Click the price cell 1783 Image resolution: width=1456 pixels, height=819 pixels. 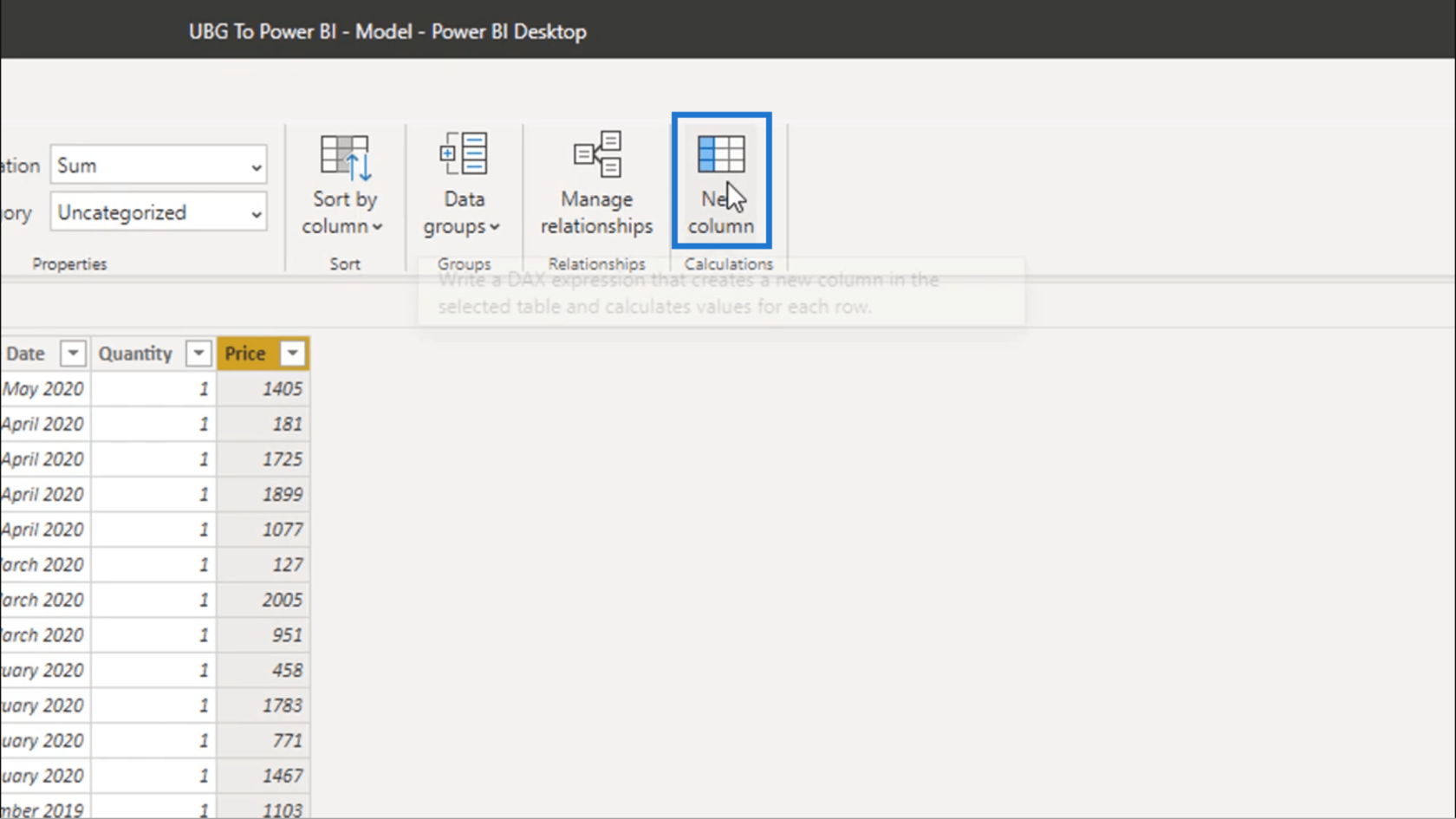coord(263,705)
